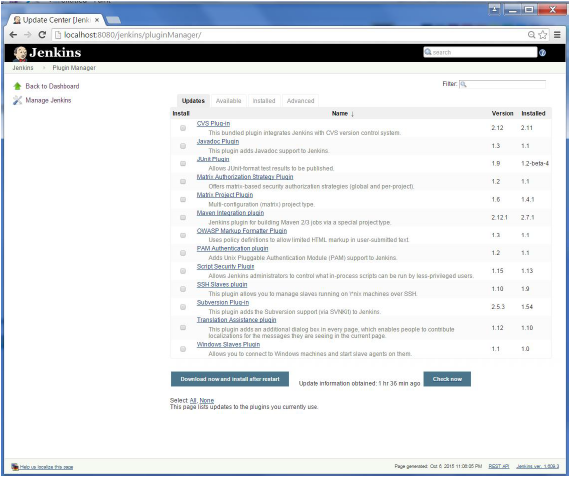This screenshot has width=571, height=477.
Task: Click Download now and install after restart
Action: click(x=230, y=379)
